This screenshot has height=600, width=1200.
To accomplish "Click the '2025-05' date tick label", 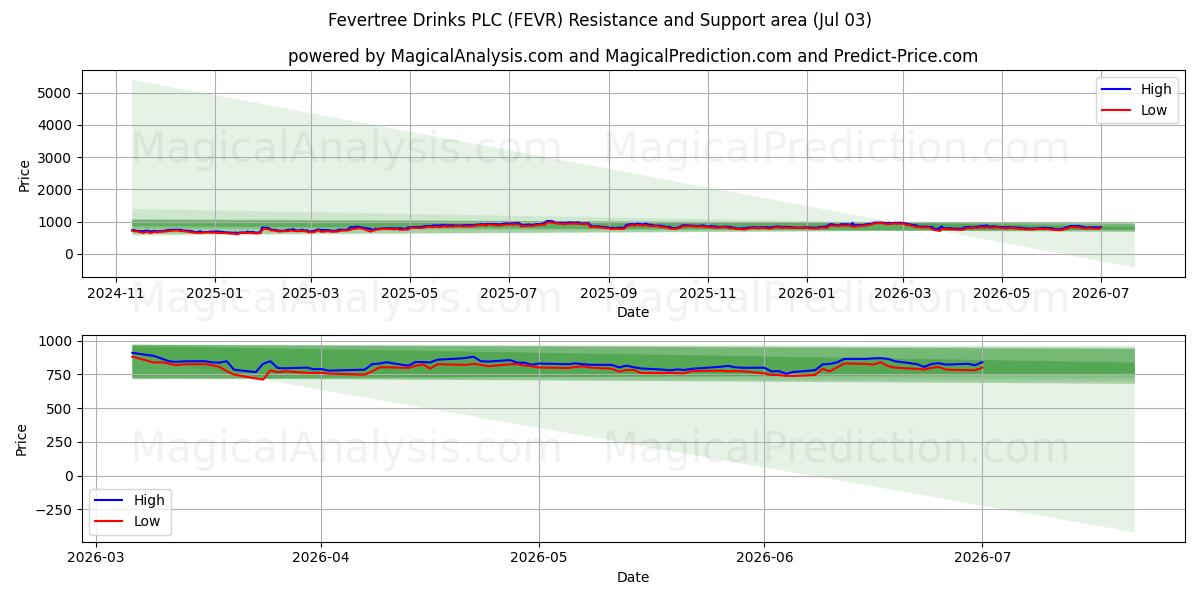I will coord(409,293).
